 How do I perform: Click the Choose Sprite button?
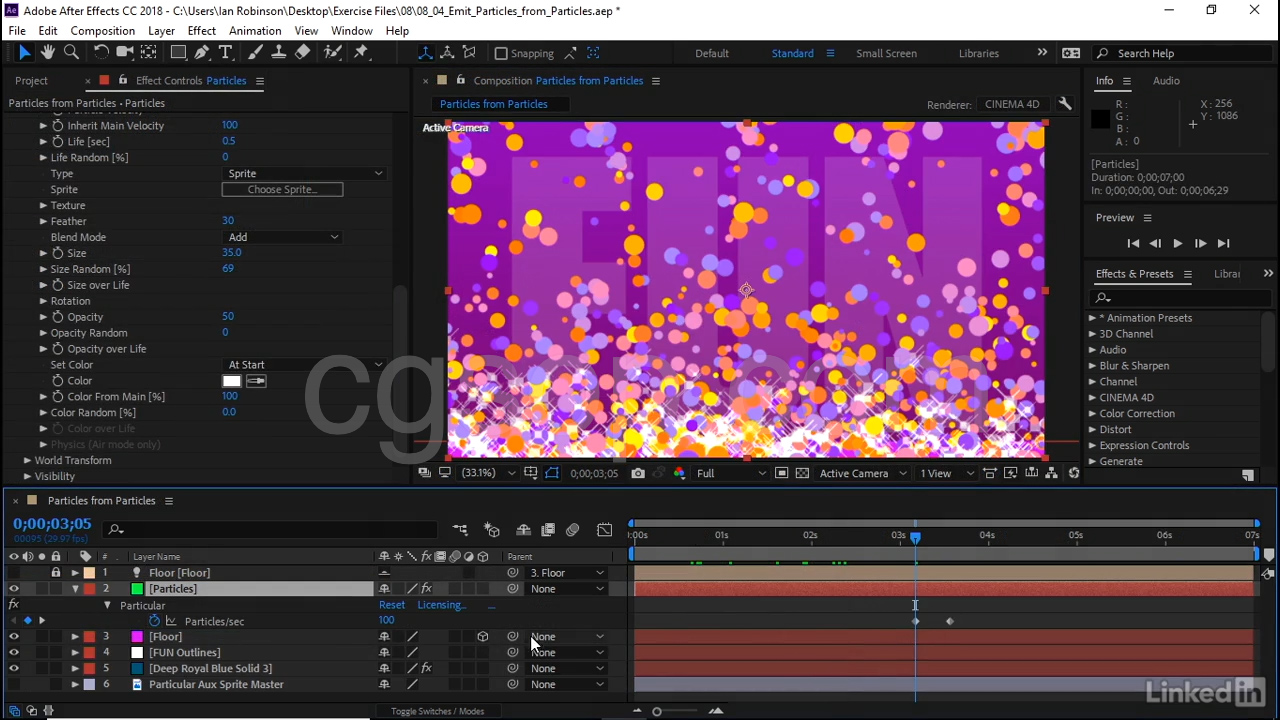point(282,189)
